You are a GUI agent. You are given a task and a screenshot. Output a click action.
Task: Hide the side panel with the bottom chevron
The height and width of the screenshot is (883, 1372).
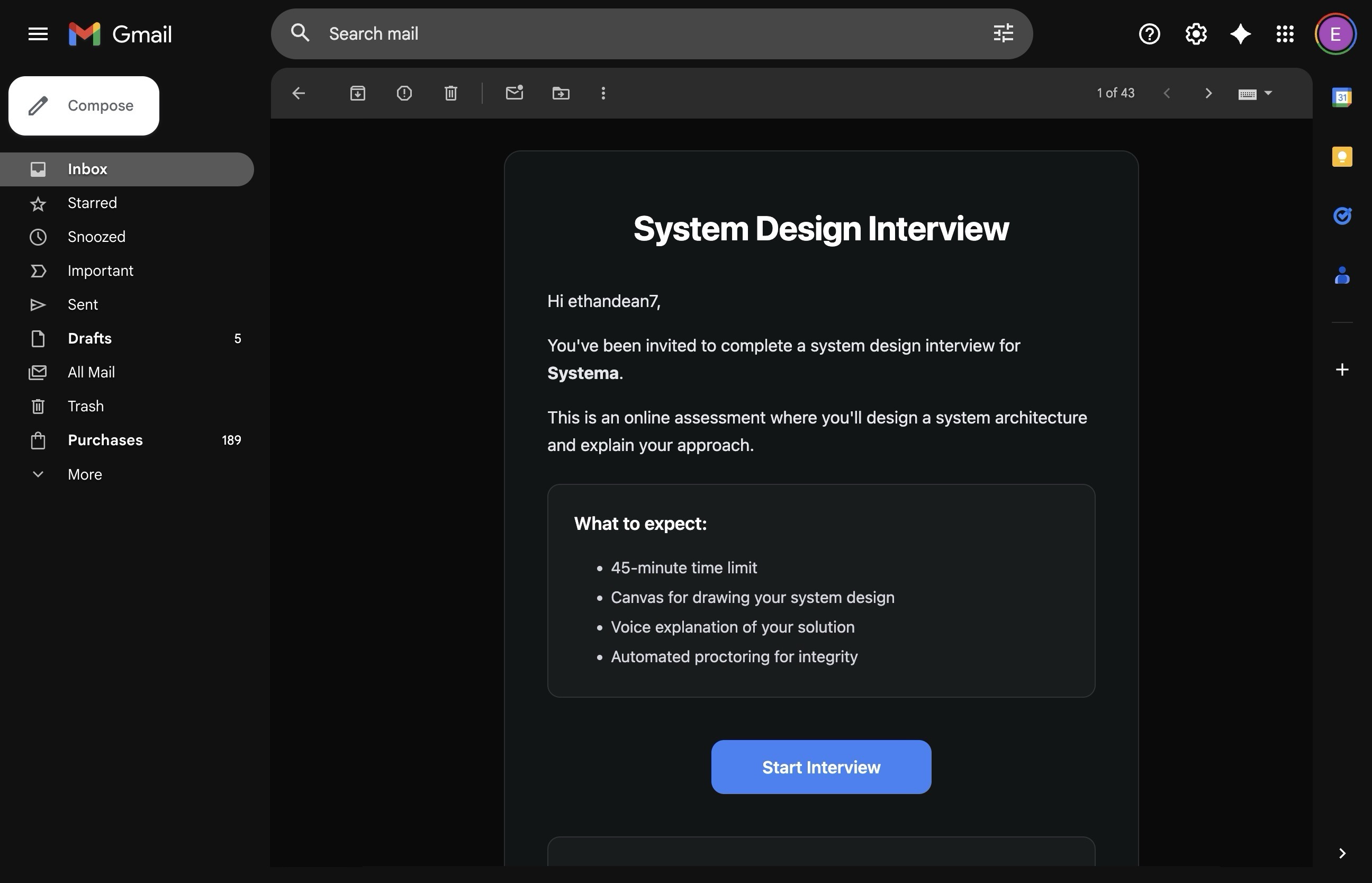pos(1342,853)
